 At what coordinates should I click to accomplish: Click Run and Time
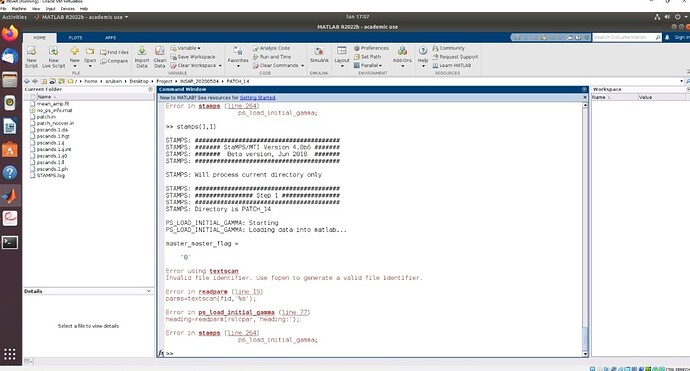pyautogui.click(x=272, y=57)
